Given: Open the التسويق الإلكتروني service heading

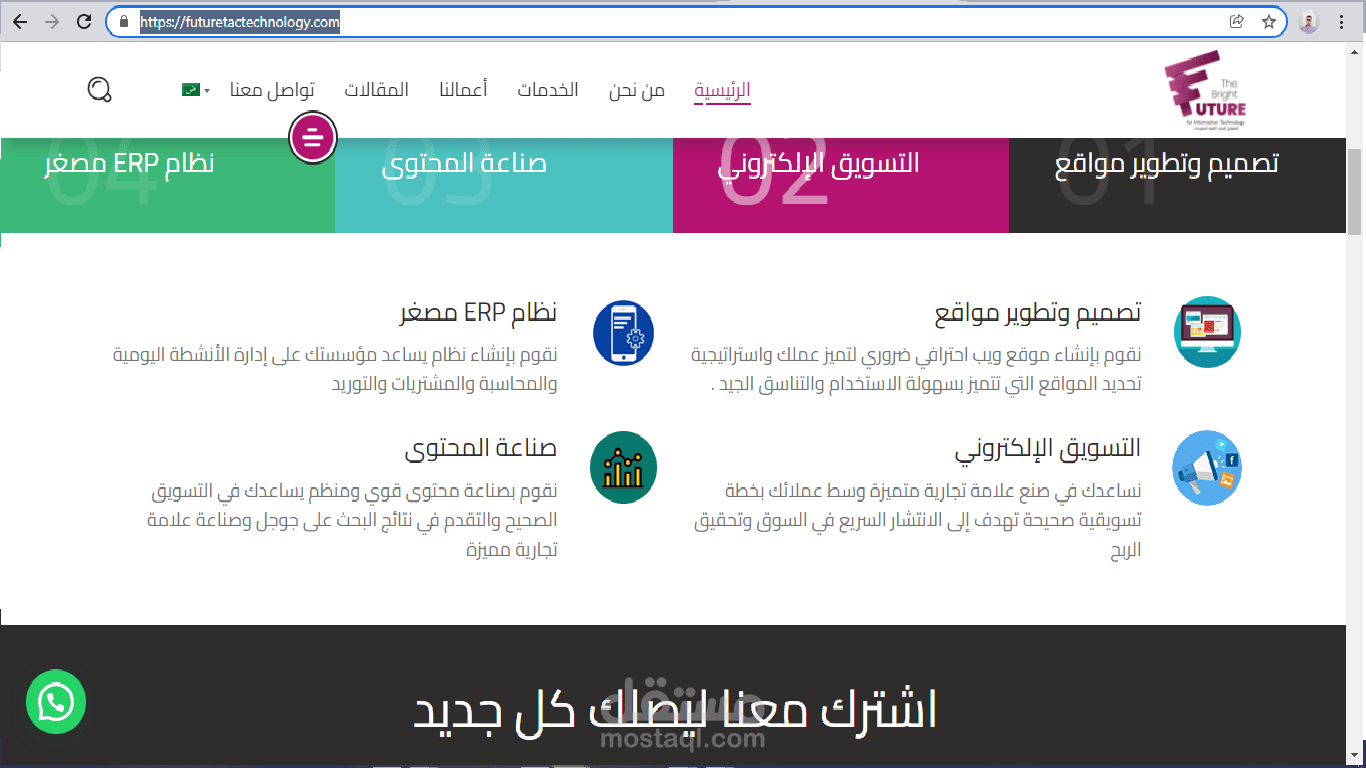Looking at the screenshot, I should 1048,448.
